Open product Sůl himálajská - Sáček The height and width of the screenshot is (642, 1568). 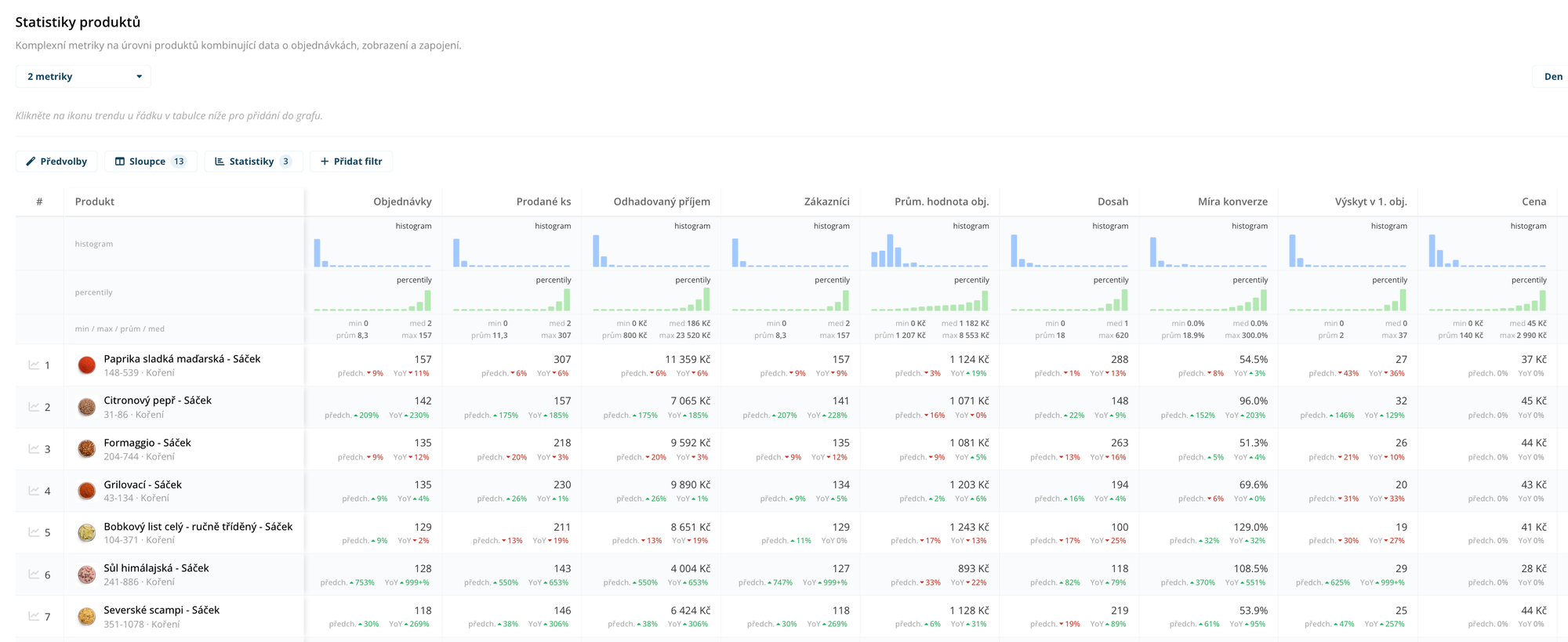pyautogui.click(x=156, y=568)
